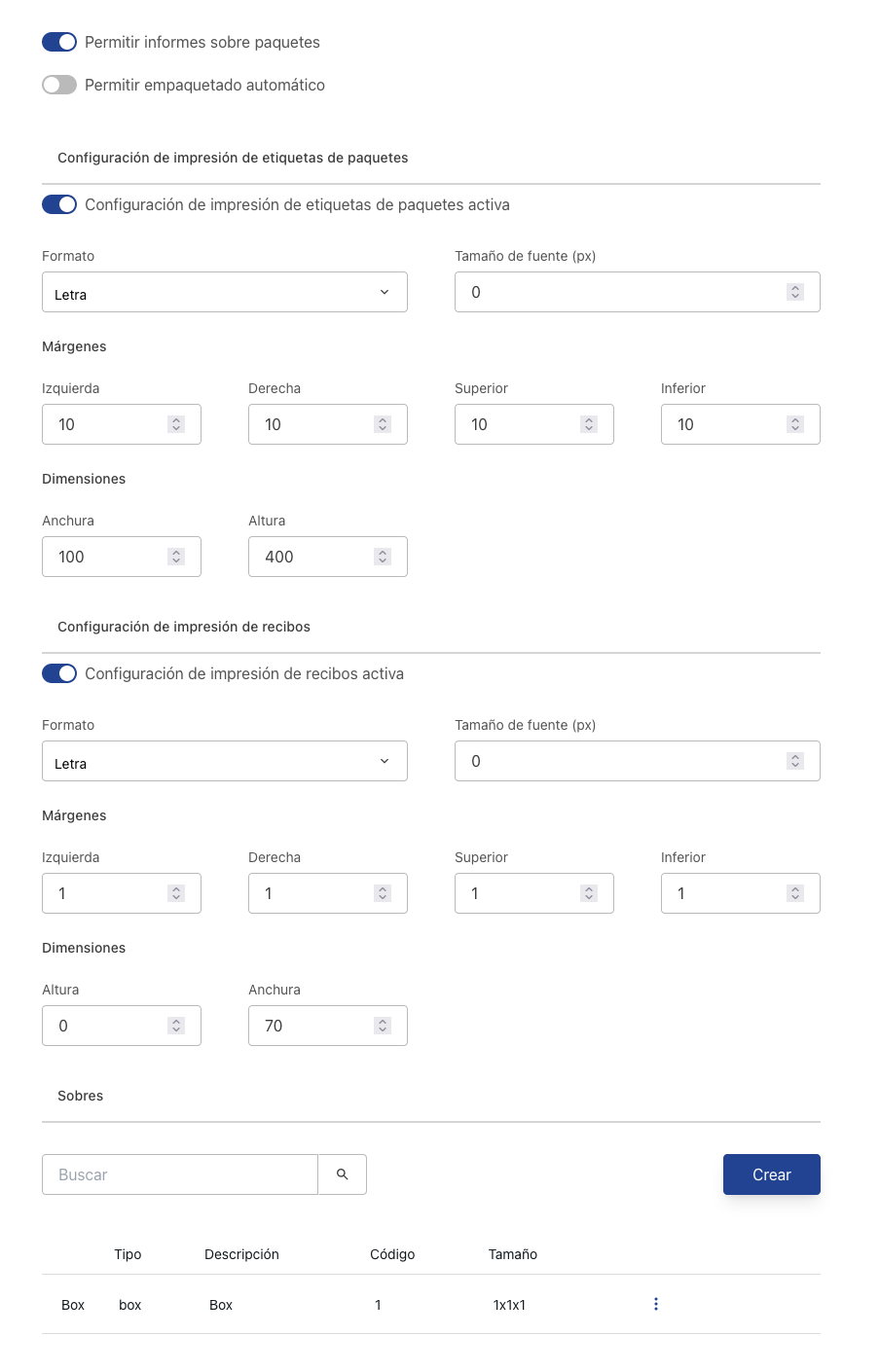Click stepper on receipt Inferior margin

795,893
